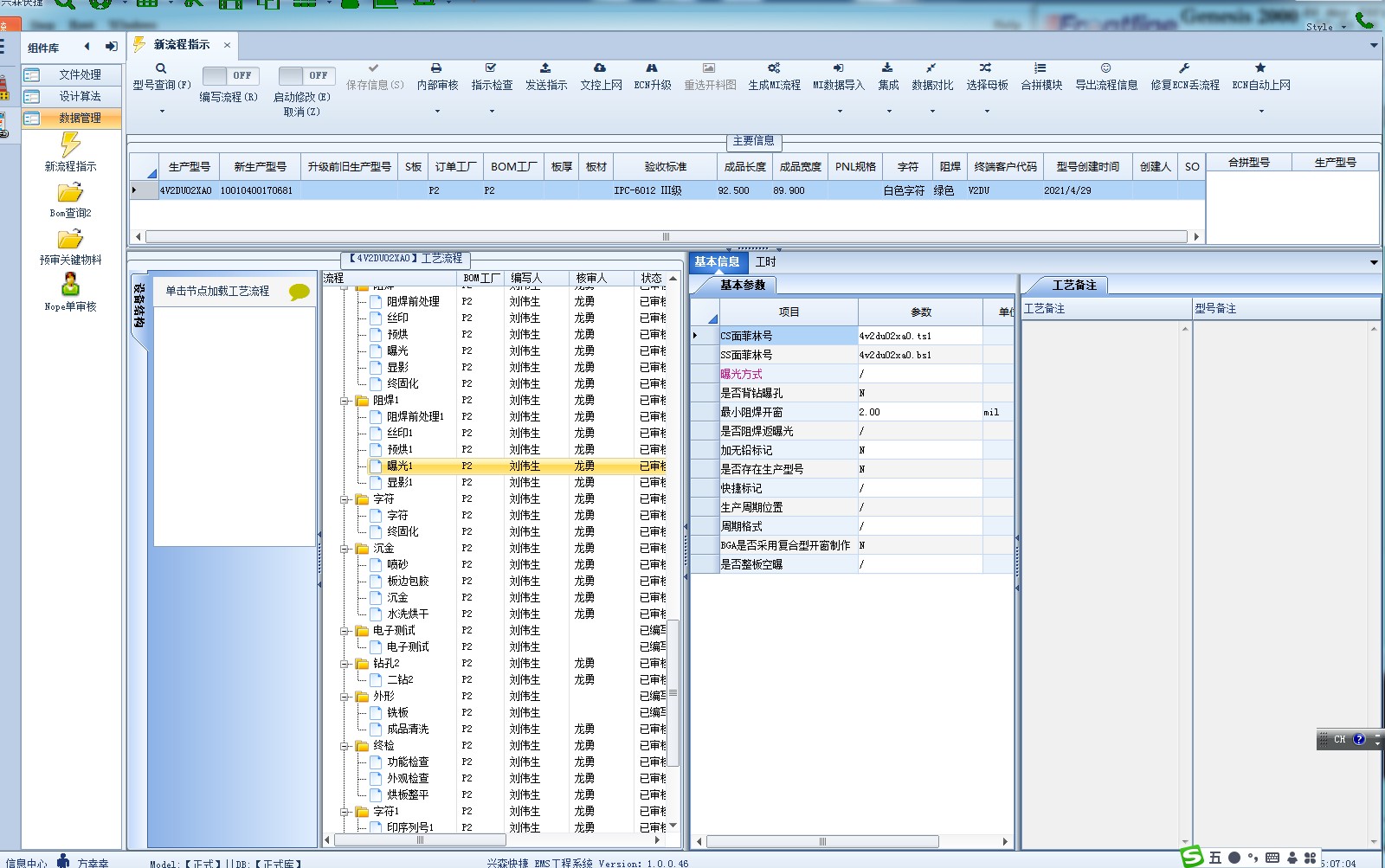The height and width of the screenshot is (868, 1385).
Task: Click the 型号创建时间 column header
Action: pos(1088,167)
